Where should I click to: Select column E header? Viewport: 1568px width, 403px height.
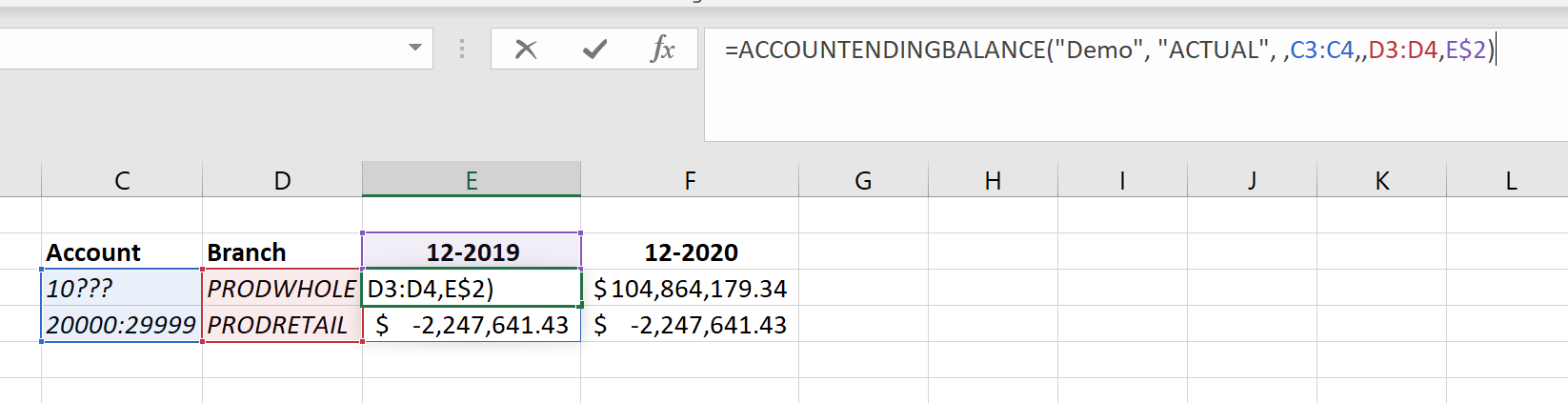pyautogui.click(x=472, y=180)
